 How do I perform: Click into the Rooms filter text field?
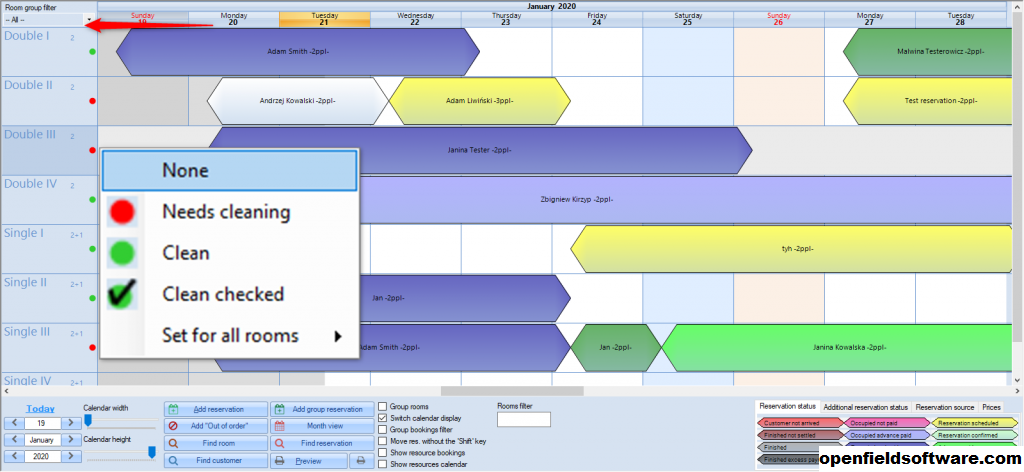tap(517, 420)
